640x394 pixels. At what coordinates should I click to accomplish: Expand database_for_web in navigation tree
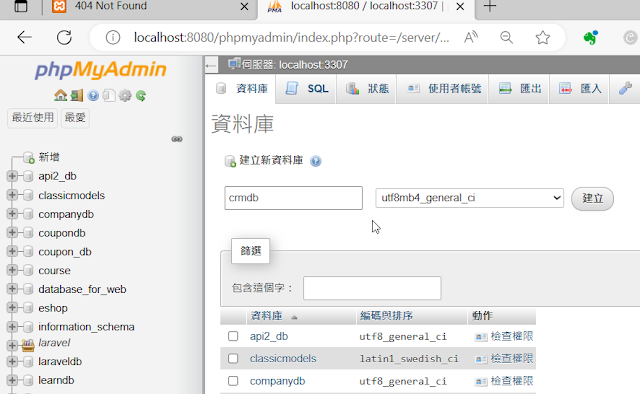[12, 289]
